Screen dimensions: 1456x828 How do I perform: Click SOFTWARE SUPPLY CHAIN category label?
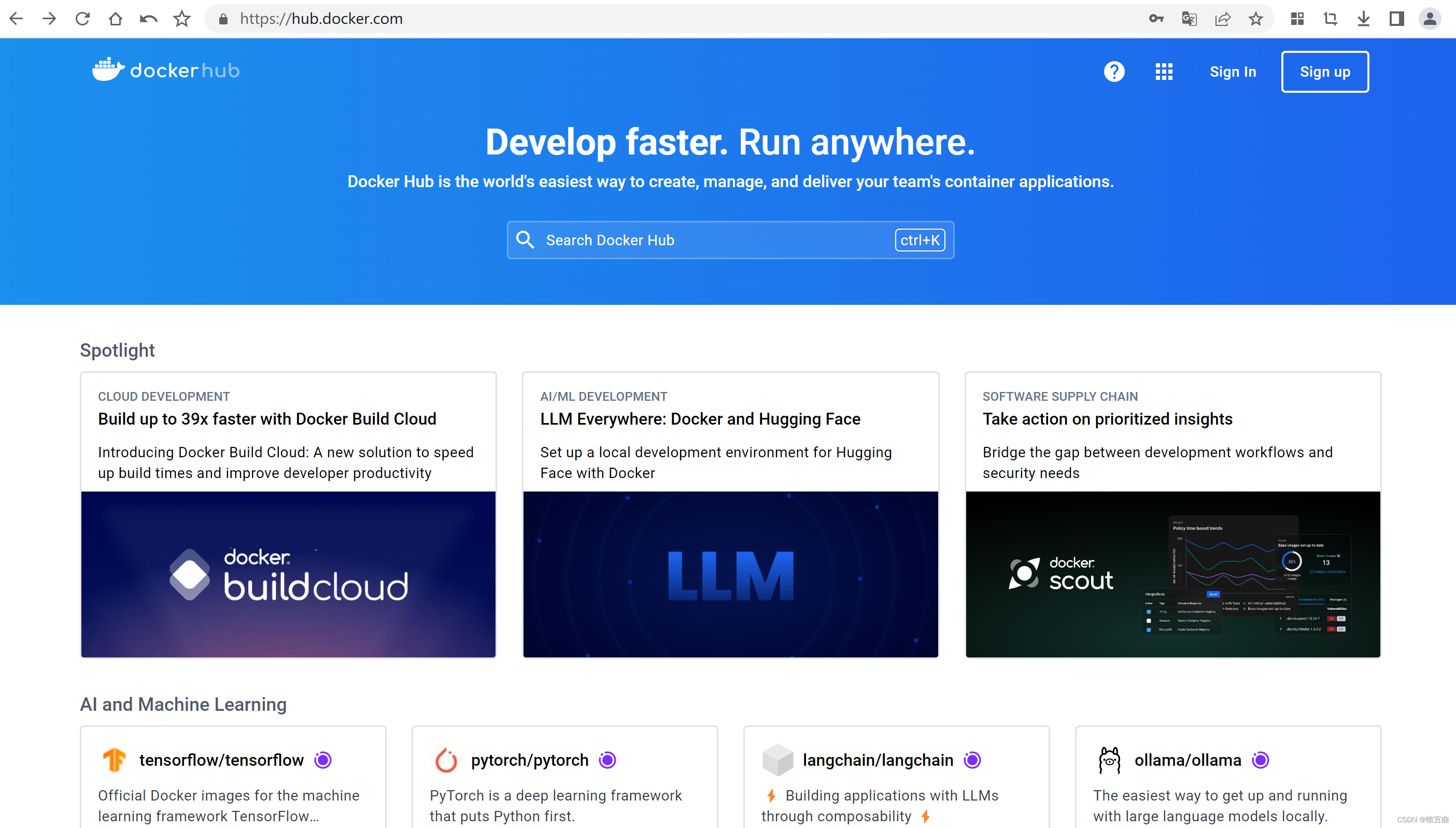[1061, 396]
